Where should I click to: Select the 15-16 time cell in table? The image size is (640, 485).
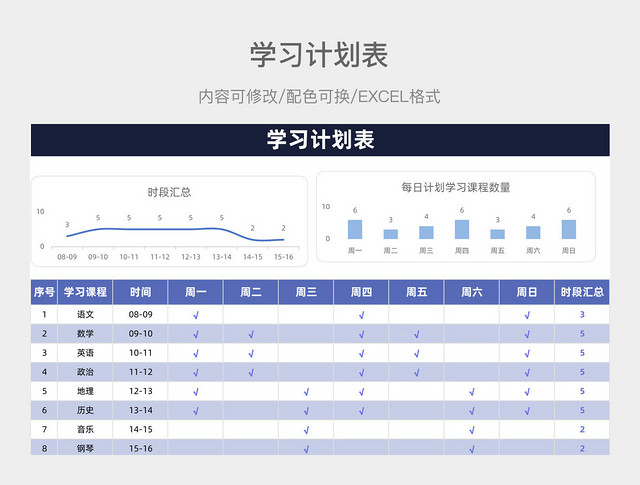[140, 448]
